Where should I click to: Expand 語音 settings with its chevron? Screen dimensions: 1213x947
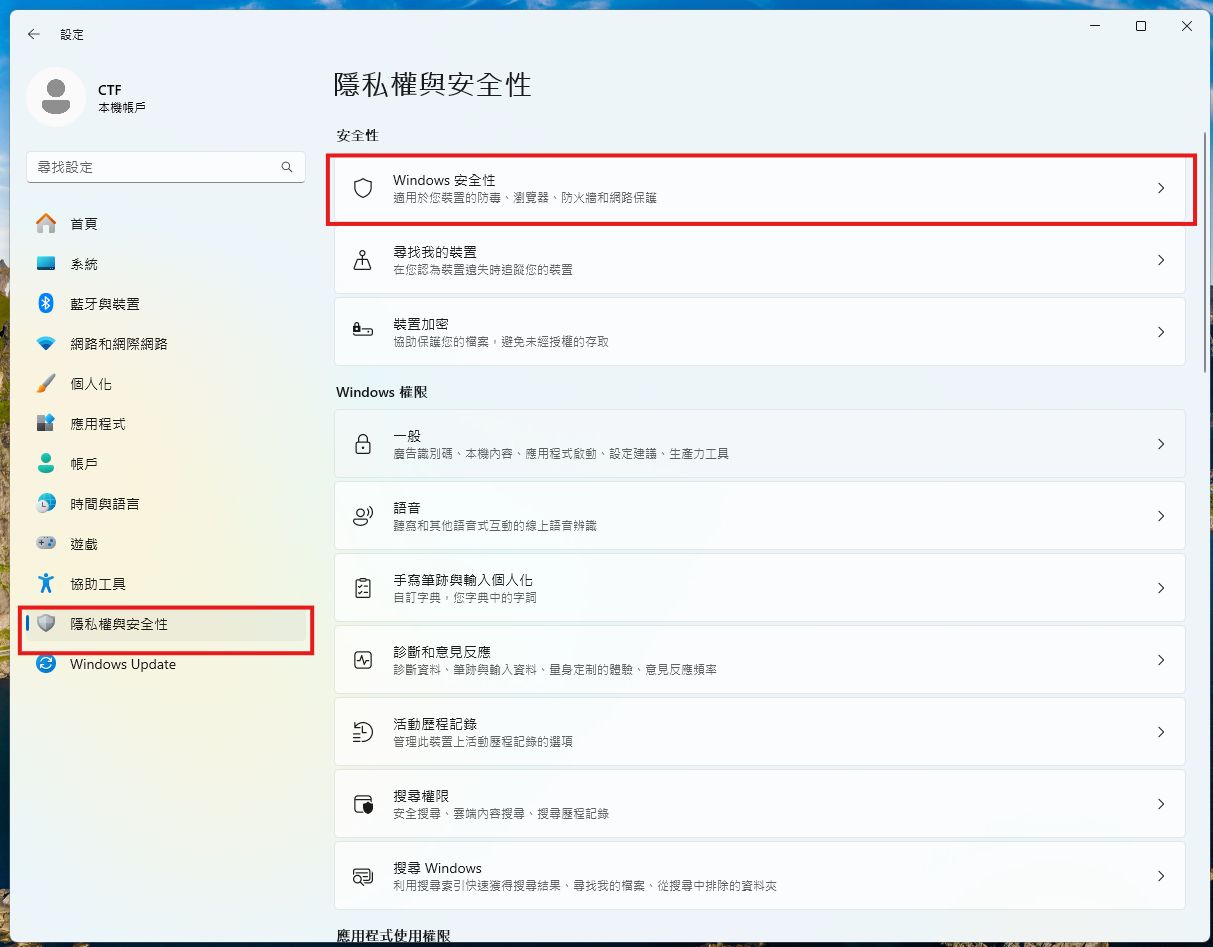1161,515
